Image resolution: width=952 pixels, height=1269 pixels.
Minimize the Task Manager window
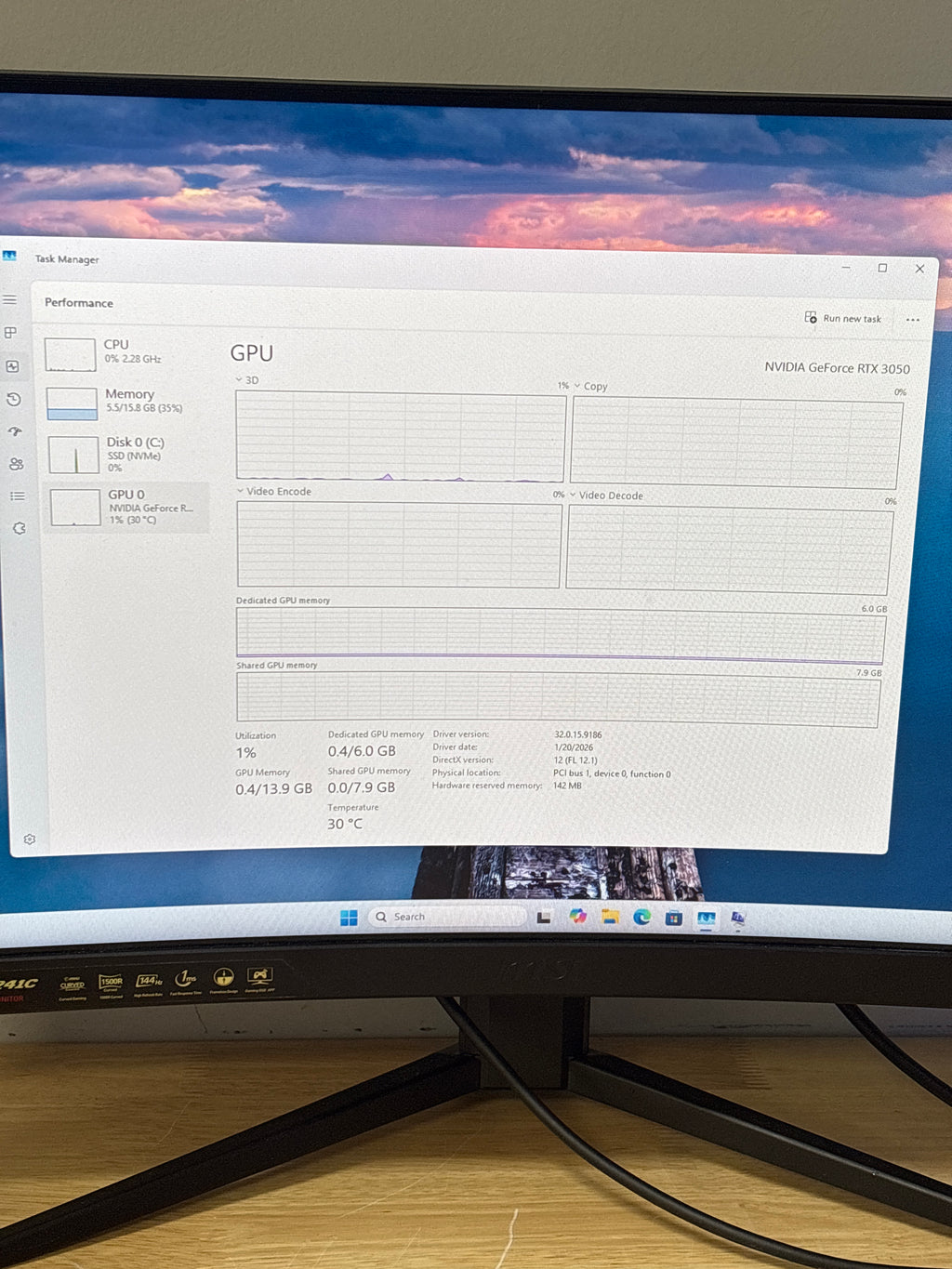[846, 268]
